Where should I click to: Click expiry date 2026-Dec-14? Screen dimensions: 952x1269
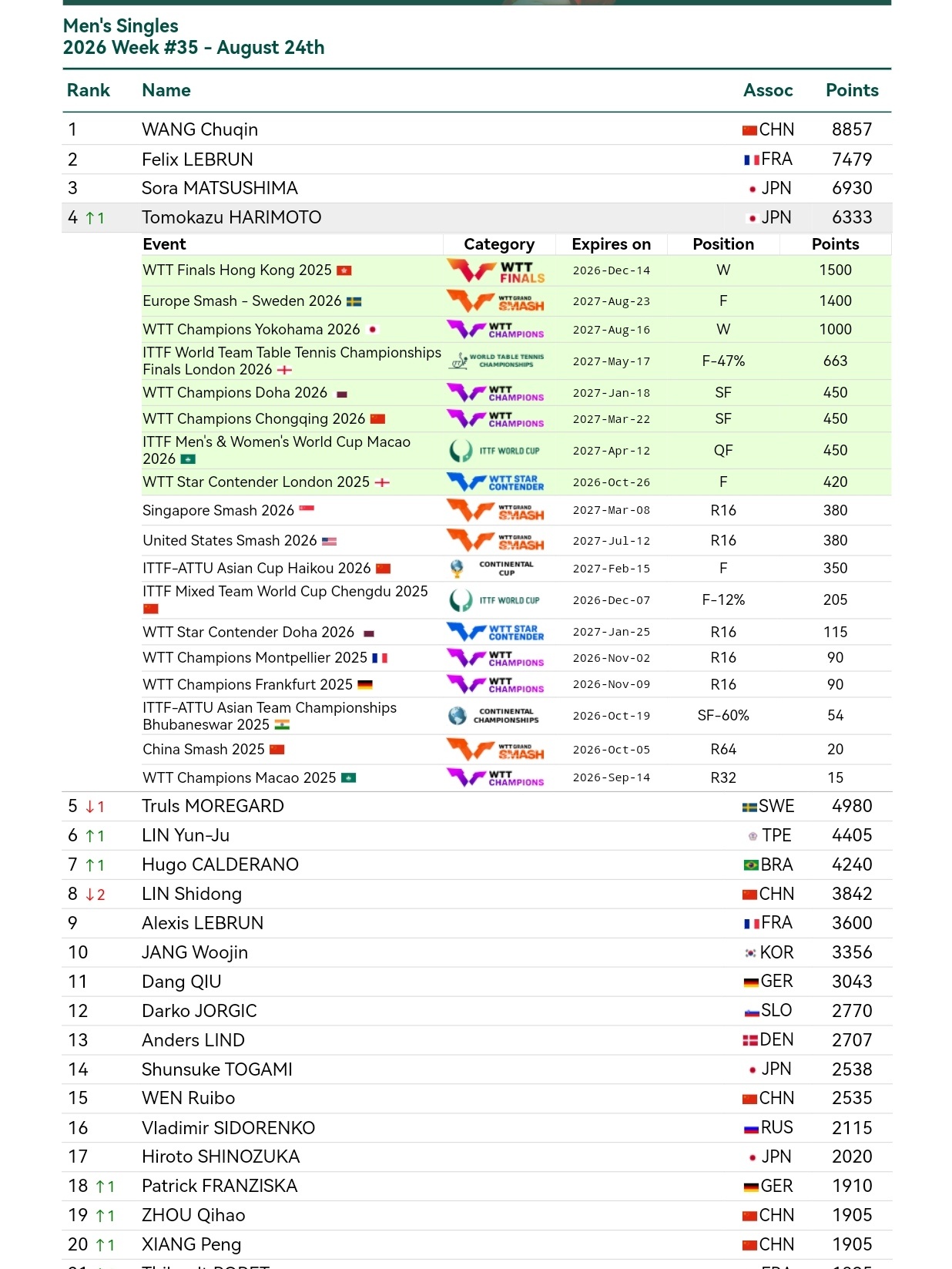click(612, 271)
